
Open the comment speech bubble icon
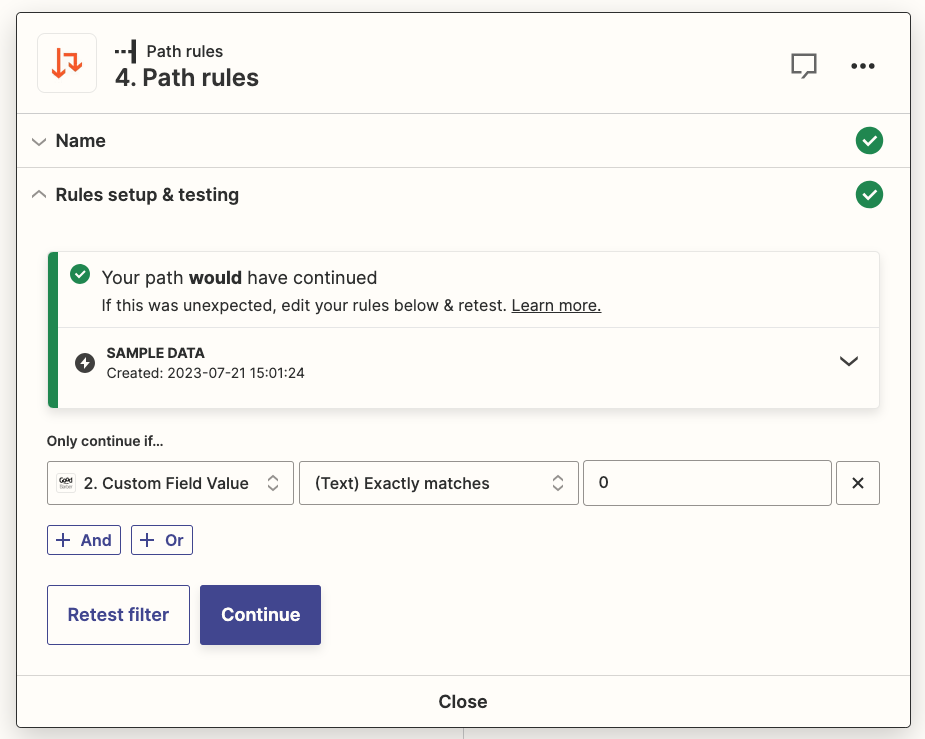pos(804,66)
